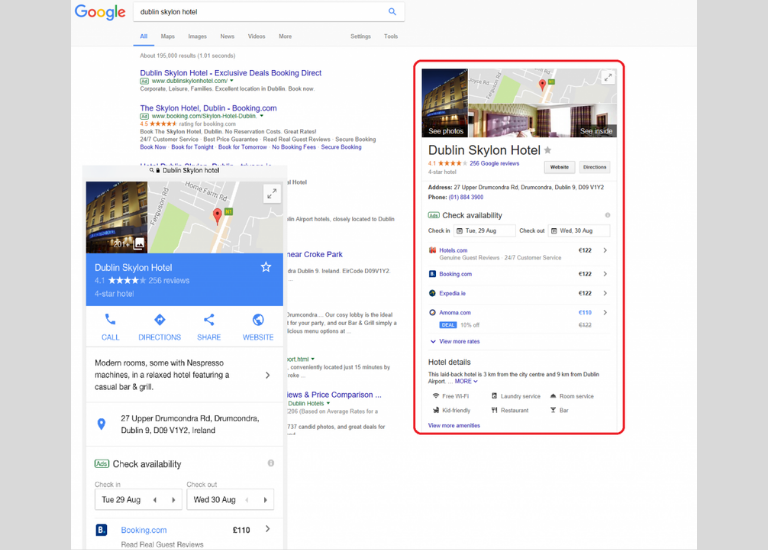This screenshot has height=550, width=768.
Task: Open the Hotels.com rate chevron
Action: [x=605, y=250]
